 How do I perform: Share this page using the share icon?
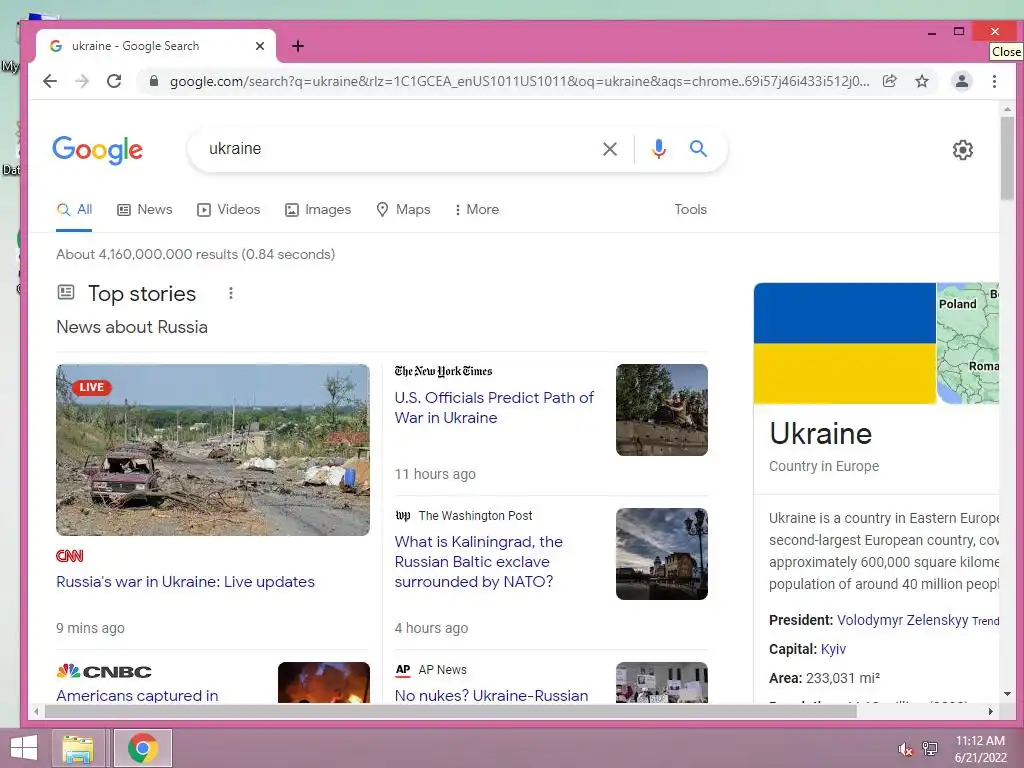pyautogui.click(x=889, y=81)
